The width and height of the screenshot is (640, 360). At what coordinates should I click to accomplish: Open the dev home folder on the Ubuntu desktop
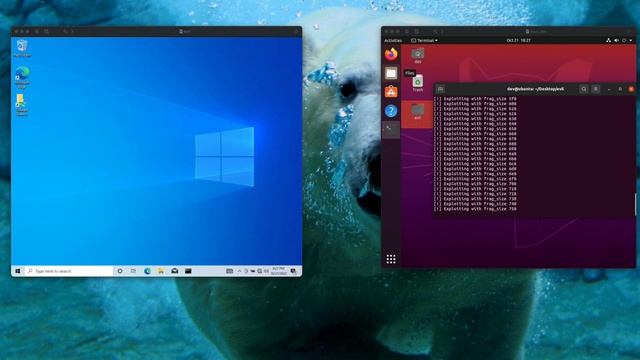(x=418, y=56)
